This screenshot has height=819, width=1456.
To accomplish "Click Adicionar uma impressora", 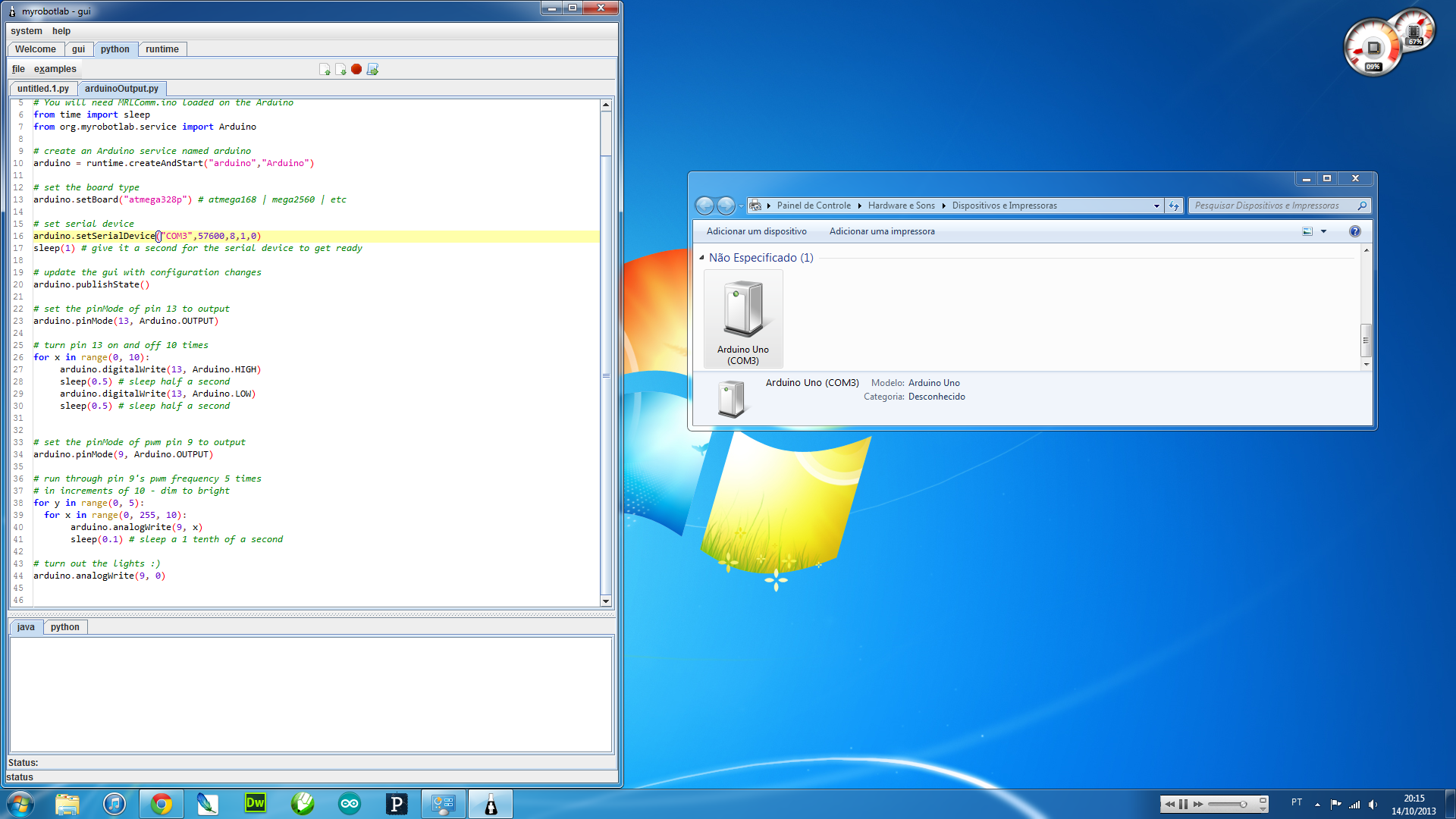I will click(882, 231).
